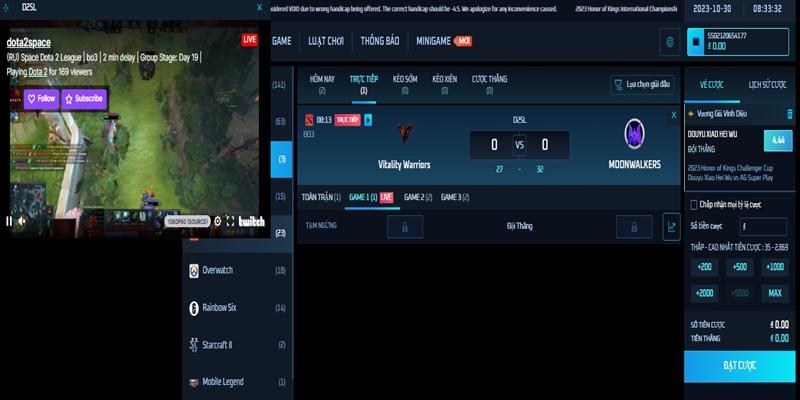
Task: Click the Vitality Warriors team logo
Action: click(x=405, y=134)
